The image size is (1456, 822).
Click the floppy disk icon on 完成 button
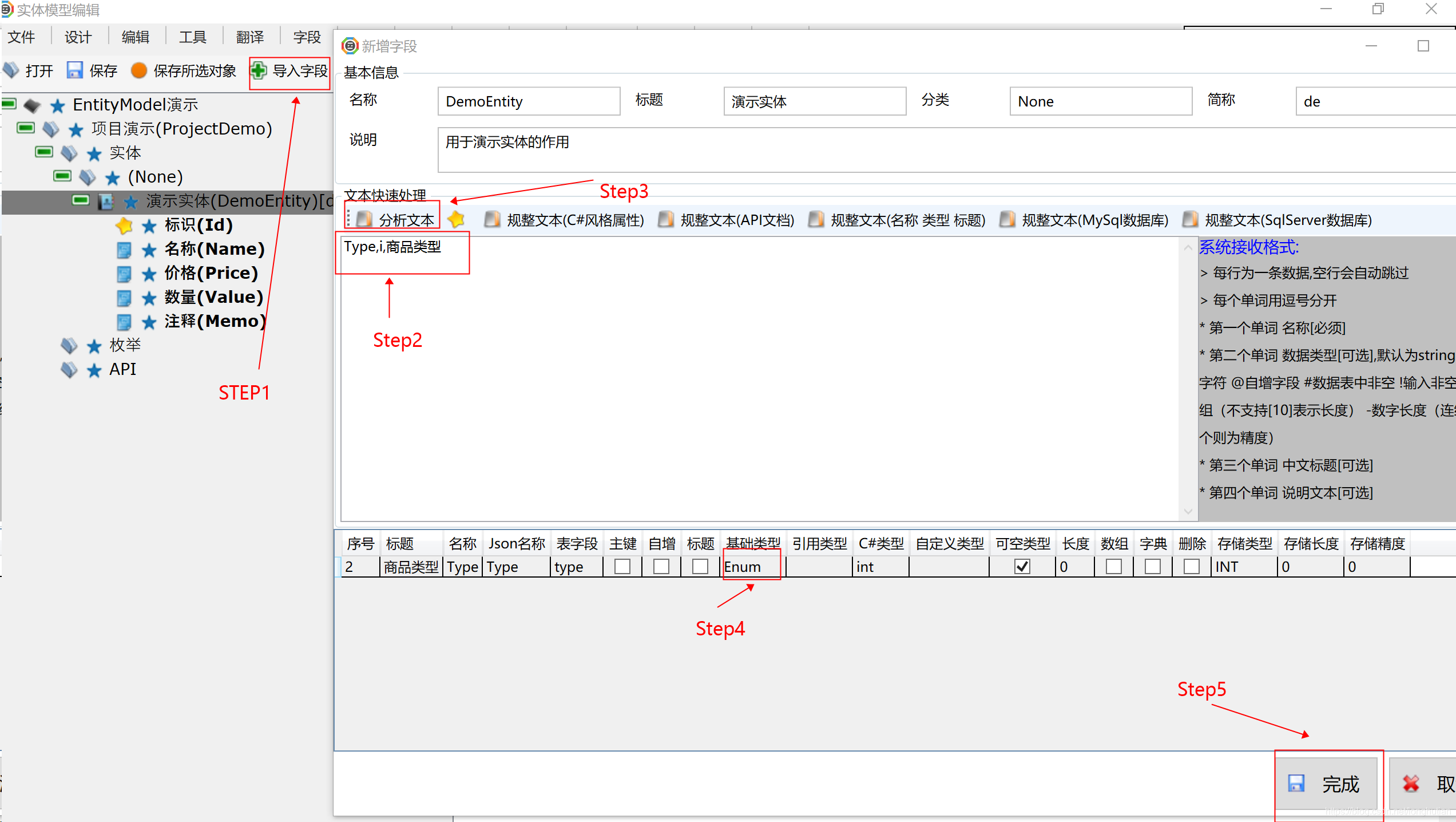(x=1296, y=783)
